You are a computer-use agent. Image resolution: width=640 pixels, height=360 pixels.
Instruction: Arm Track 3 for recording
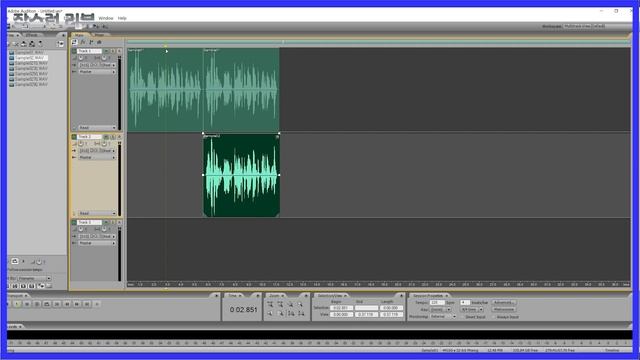pos(119,222)
